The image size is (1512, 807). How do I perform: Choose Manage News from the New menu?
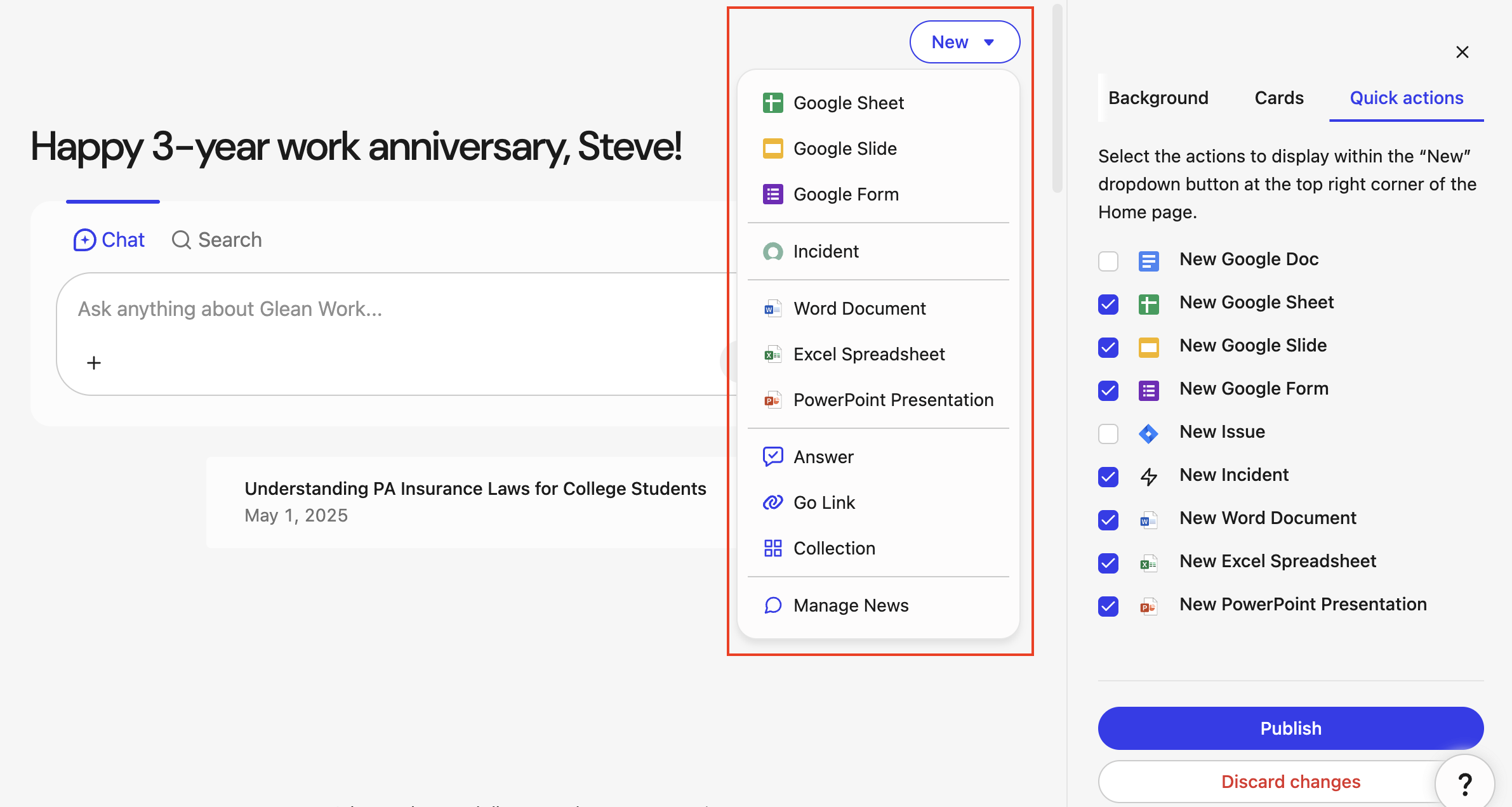click(x=879, y=605)
